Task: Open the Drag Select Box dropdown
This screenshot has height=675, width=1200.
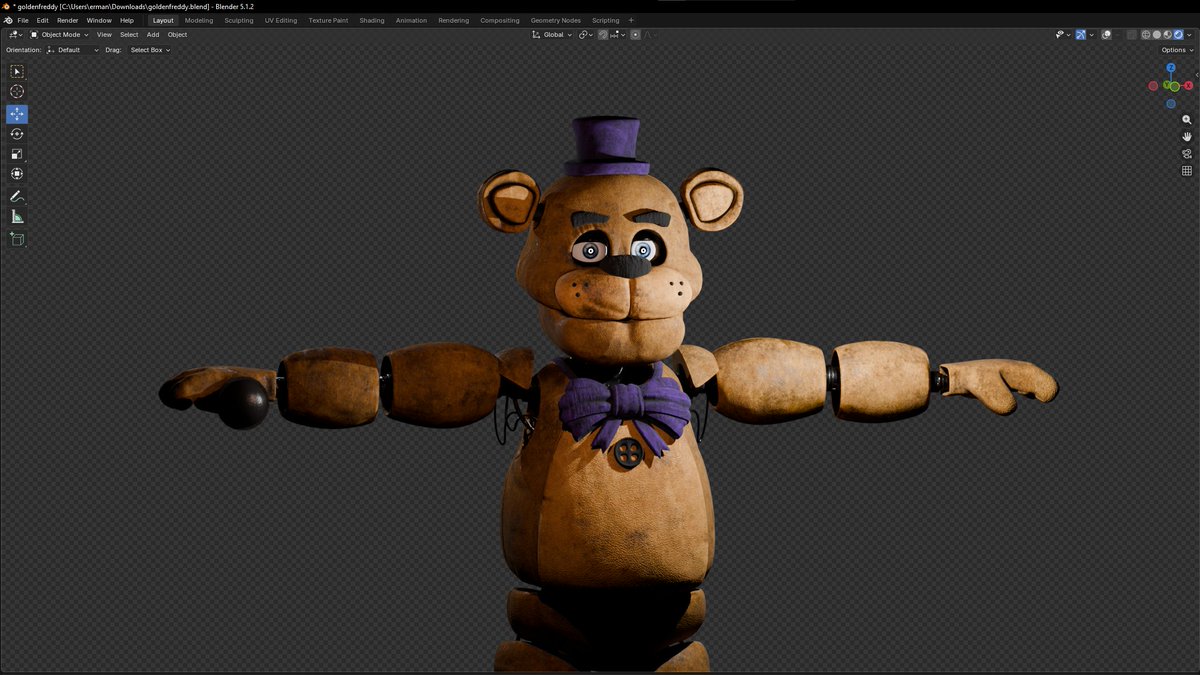Action: (x=149, y=50)
